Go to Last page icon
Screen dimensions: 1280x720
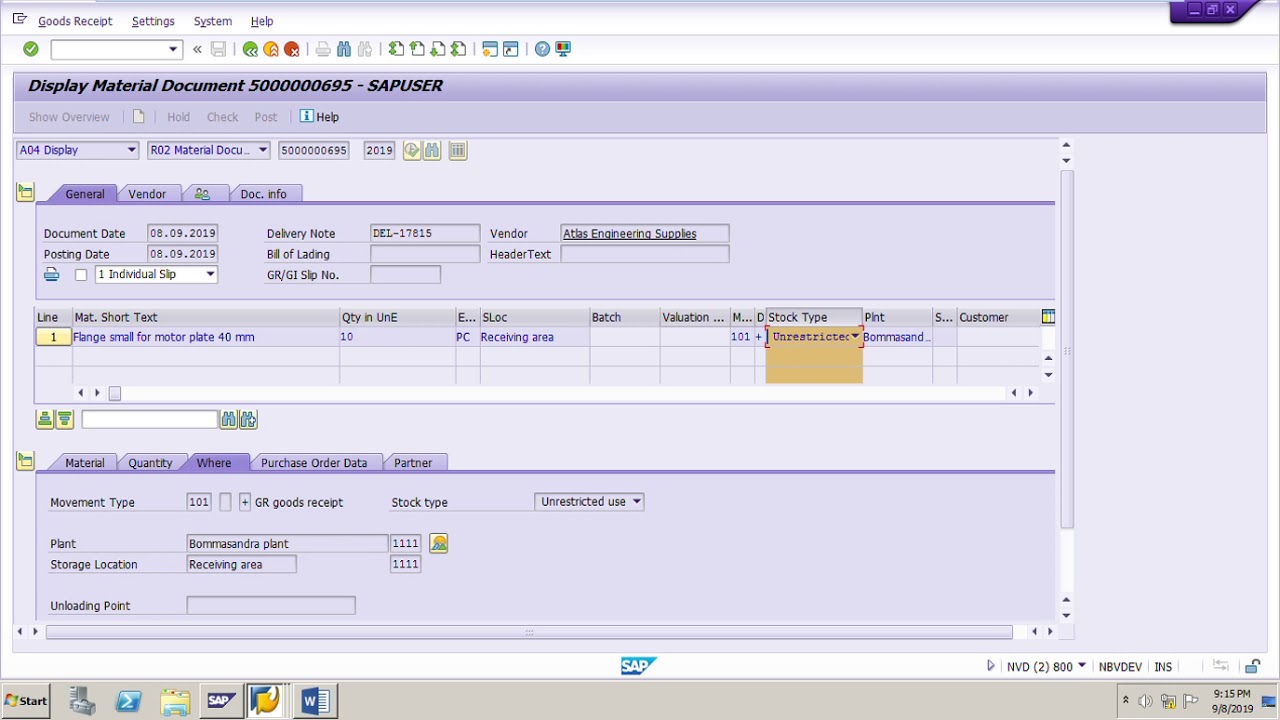pyautogui.click(x=459, y=49)
